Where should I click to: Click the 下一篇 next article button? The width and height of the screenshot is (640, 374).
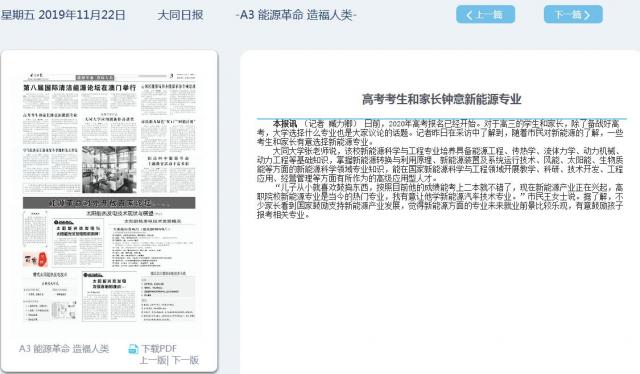[573, 14]
